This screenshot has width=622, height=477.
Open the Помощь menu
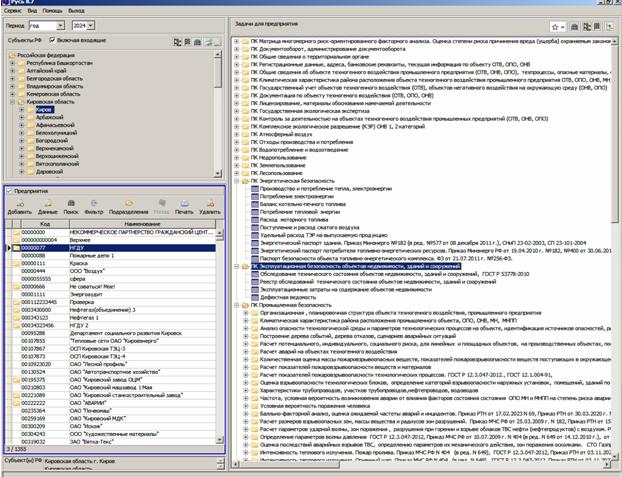click(x=52, y=11)
